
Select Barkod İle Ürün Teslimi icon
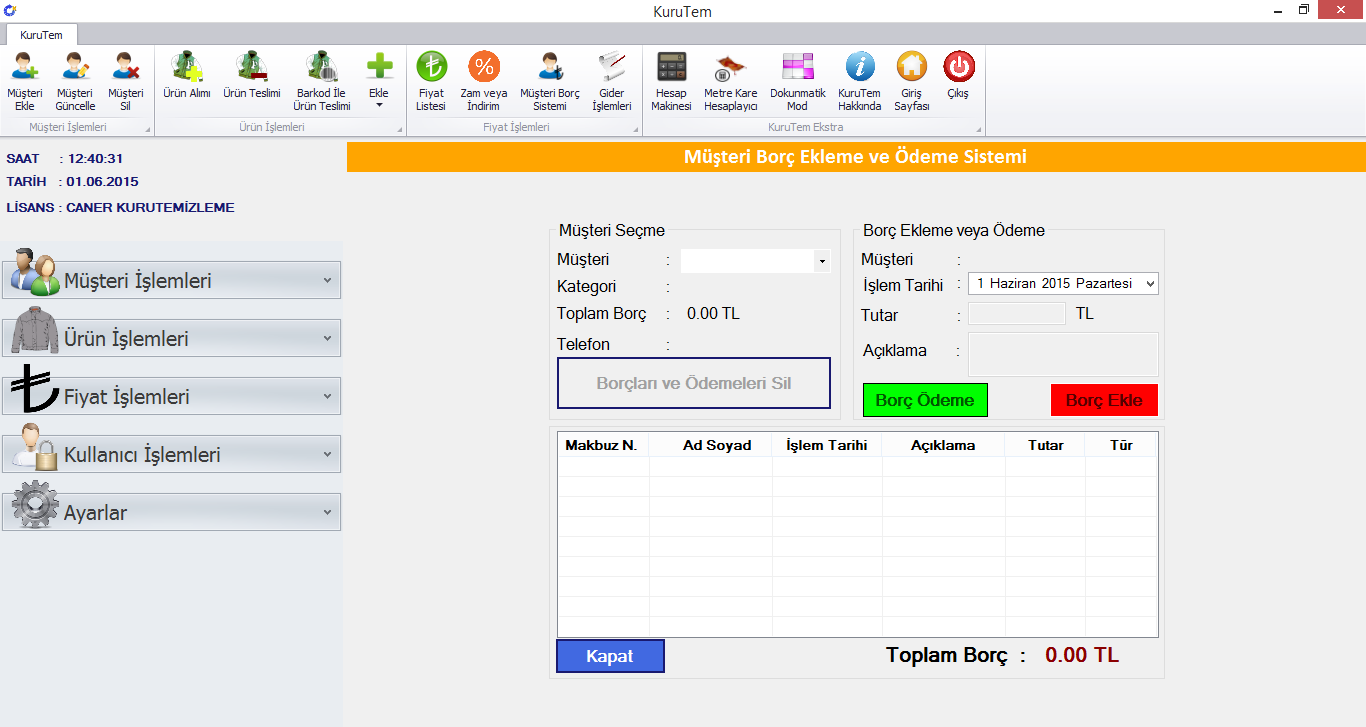click(322, 68)
